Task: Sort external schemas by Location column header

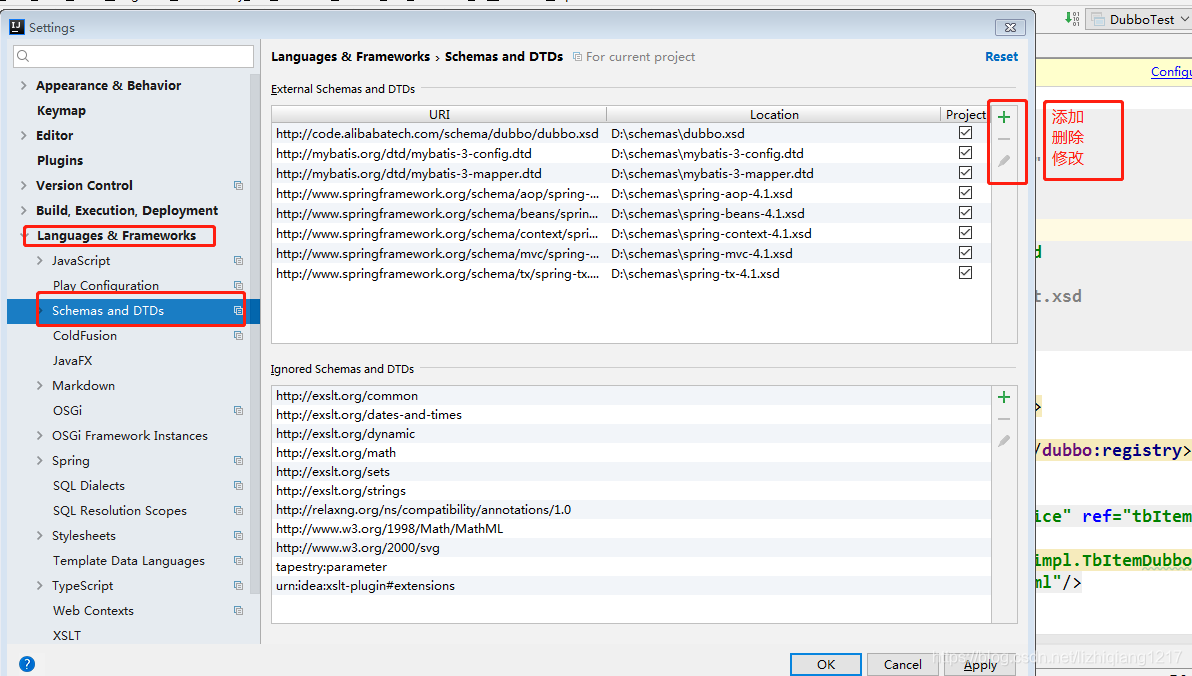Action: click(x=774, y=114)
